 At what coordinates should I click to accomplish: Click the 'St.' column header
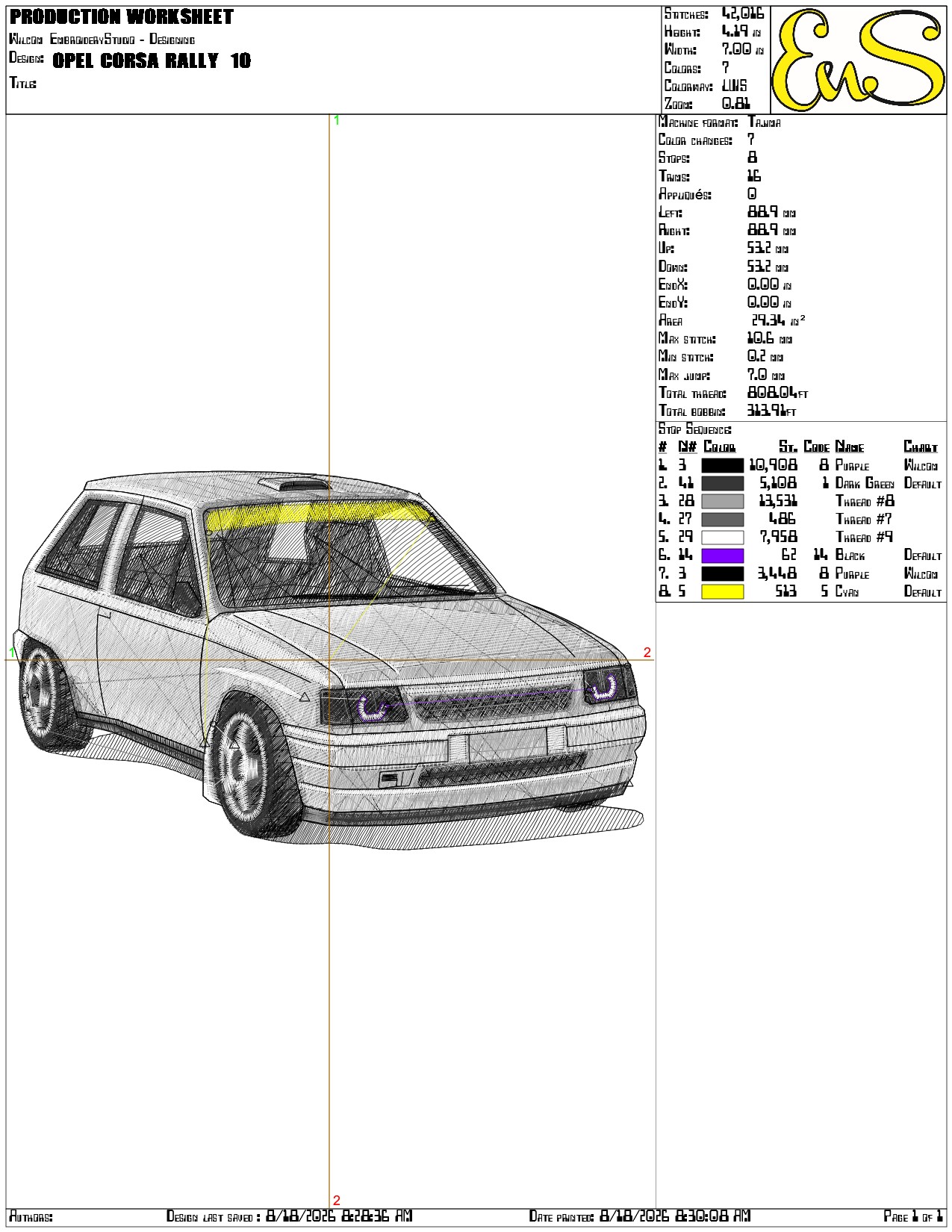click(x=788, y=447)
